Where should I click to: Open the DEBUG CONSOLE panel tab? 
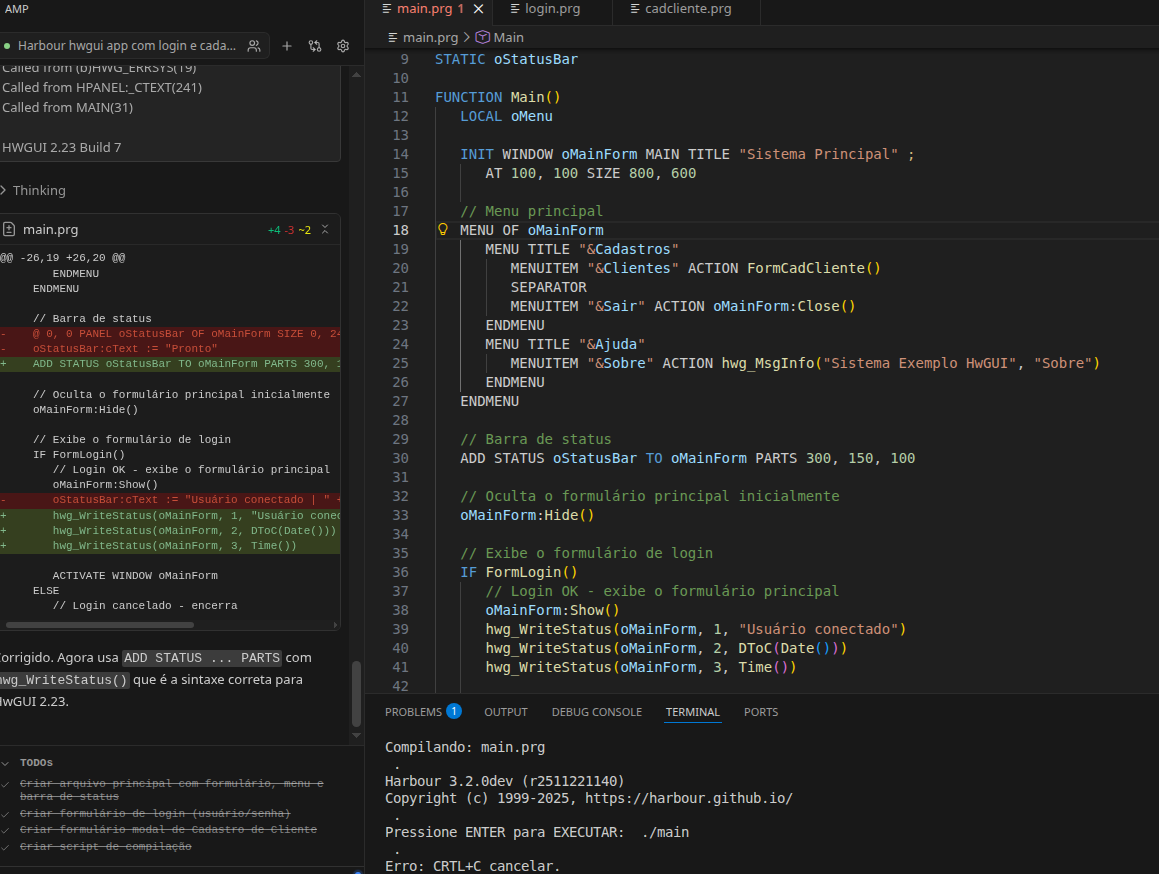pos(596,712)
